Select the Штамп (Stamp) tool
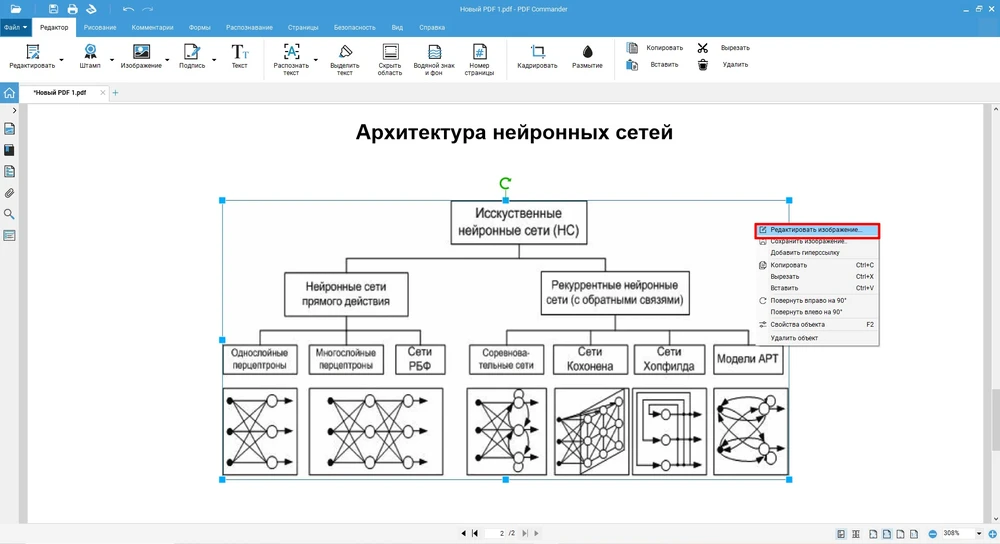The width and height of the screenshot is (1000, 544). coord(90,56)
